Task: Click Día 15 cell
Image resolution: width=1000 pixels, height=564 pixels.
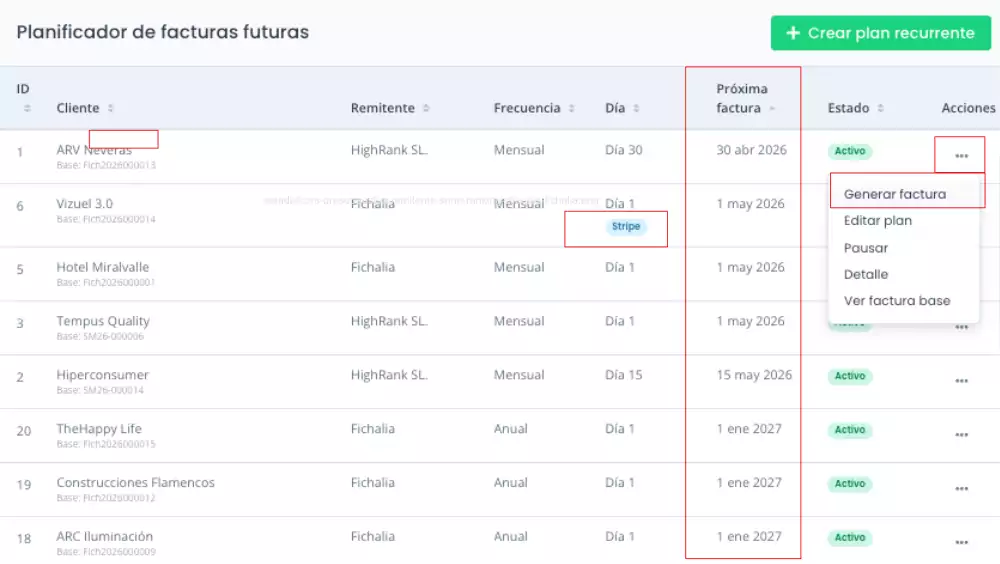Action: pos(624,375)
